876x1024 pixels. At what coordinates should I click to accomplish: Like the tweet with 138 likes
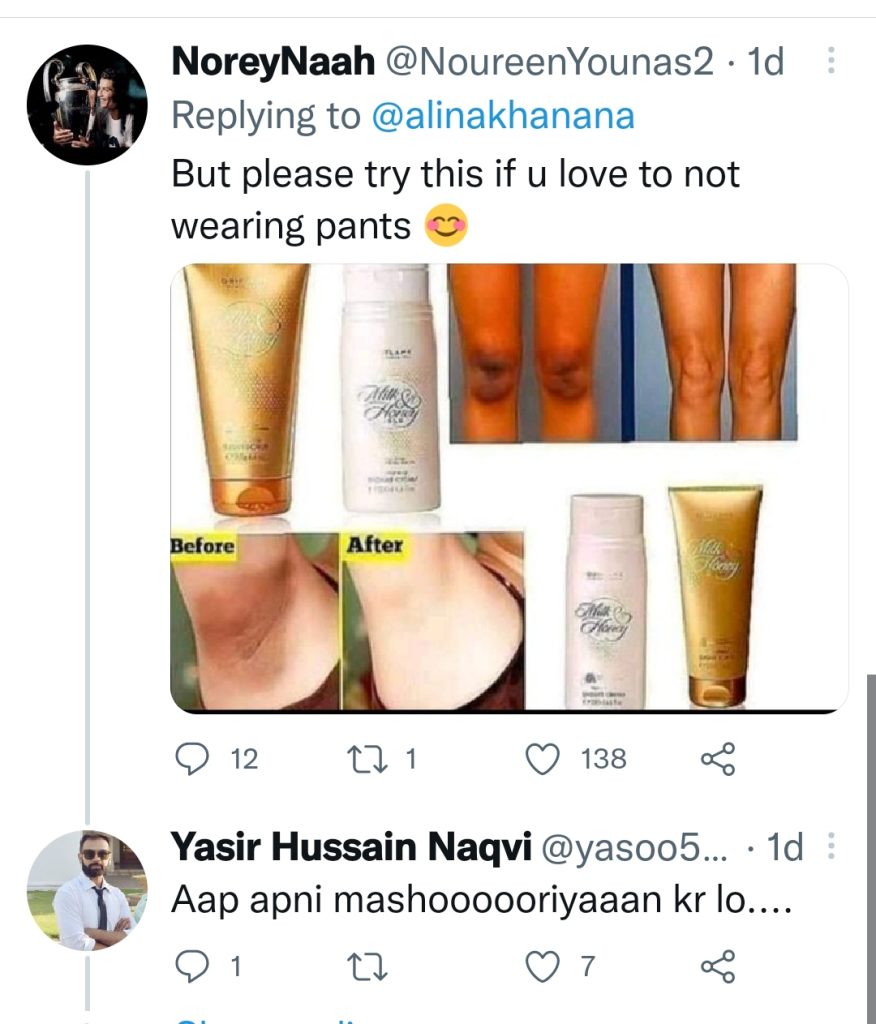(543, 759)
